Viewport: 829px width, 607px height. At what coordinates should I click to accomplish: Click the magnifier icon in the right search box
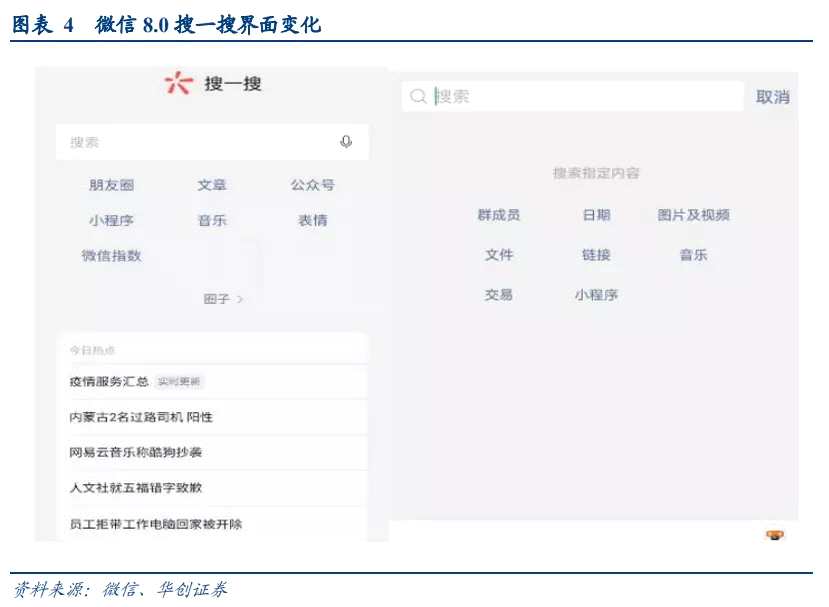coord(417,96)
